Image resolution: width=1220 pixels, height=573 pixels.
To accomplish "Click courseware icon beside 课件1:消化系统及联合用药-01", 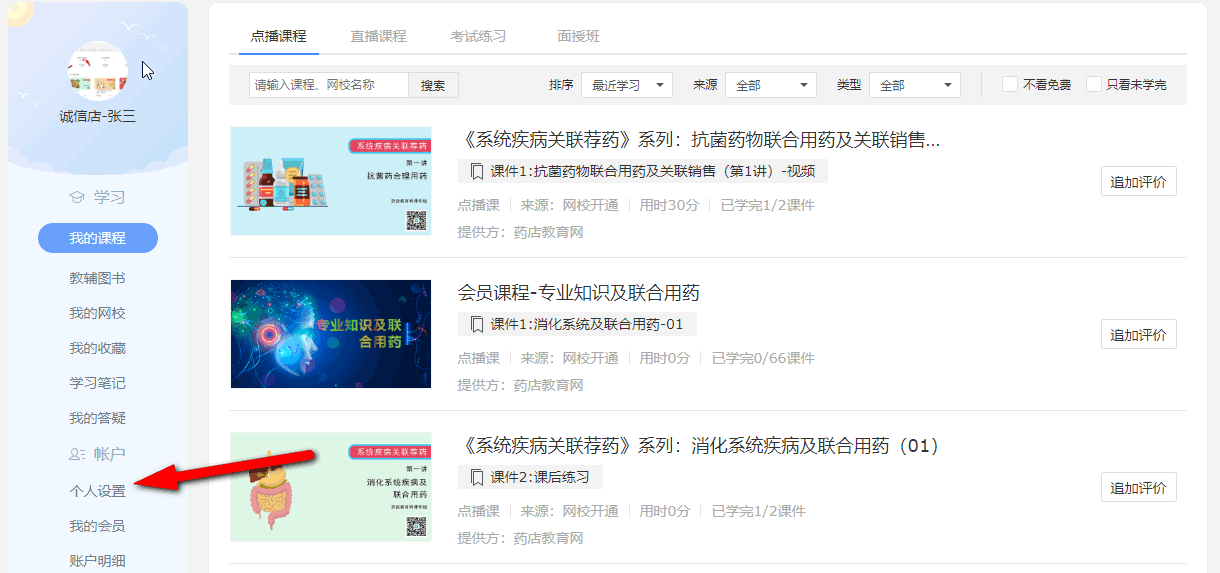I will click(477, 324).
